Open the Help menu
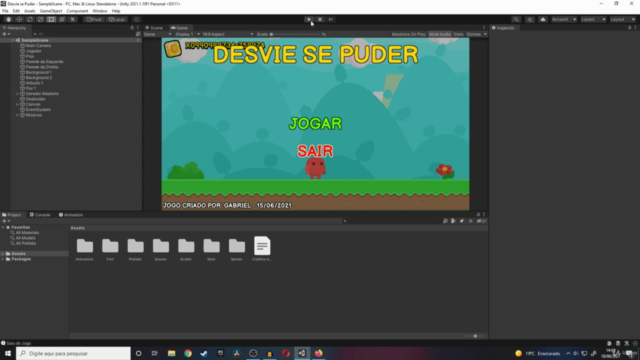This screenshot has height=360, width=640. (x=116, y=11)
